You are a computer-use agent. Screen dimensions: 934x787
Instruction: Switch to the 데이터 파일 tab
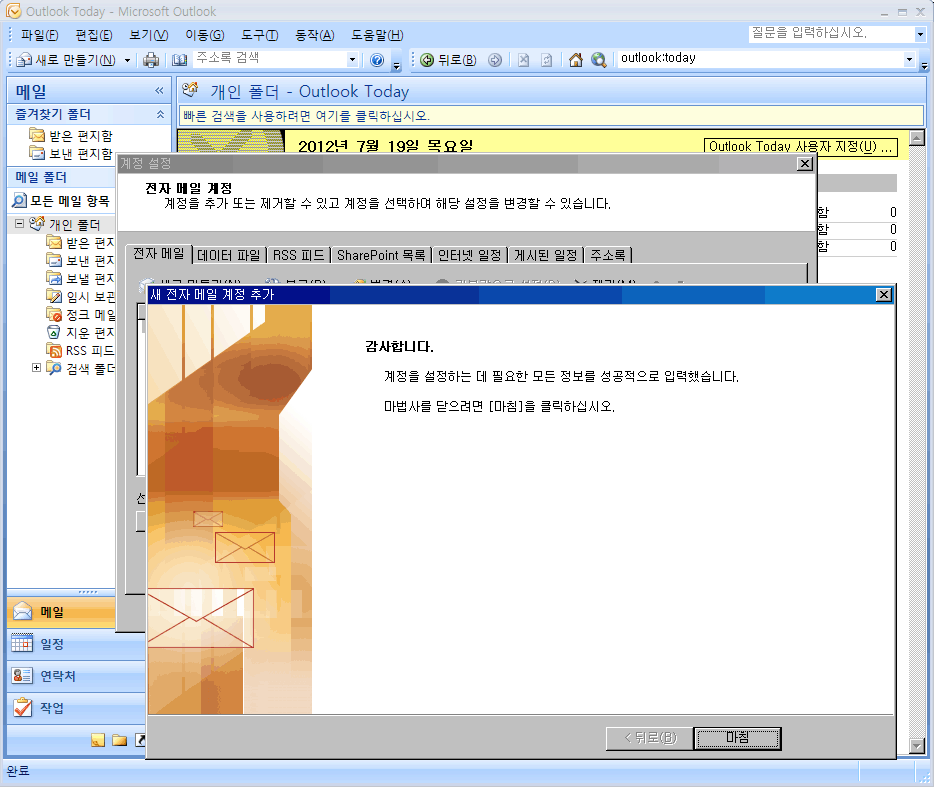pos(229,255)
